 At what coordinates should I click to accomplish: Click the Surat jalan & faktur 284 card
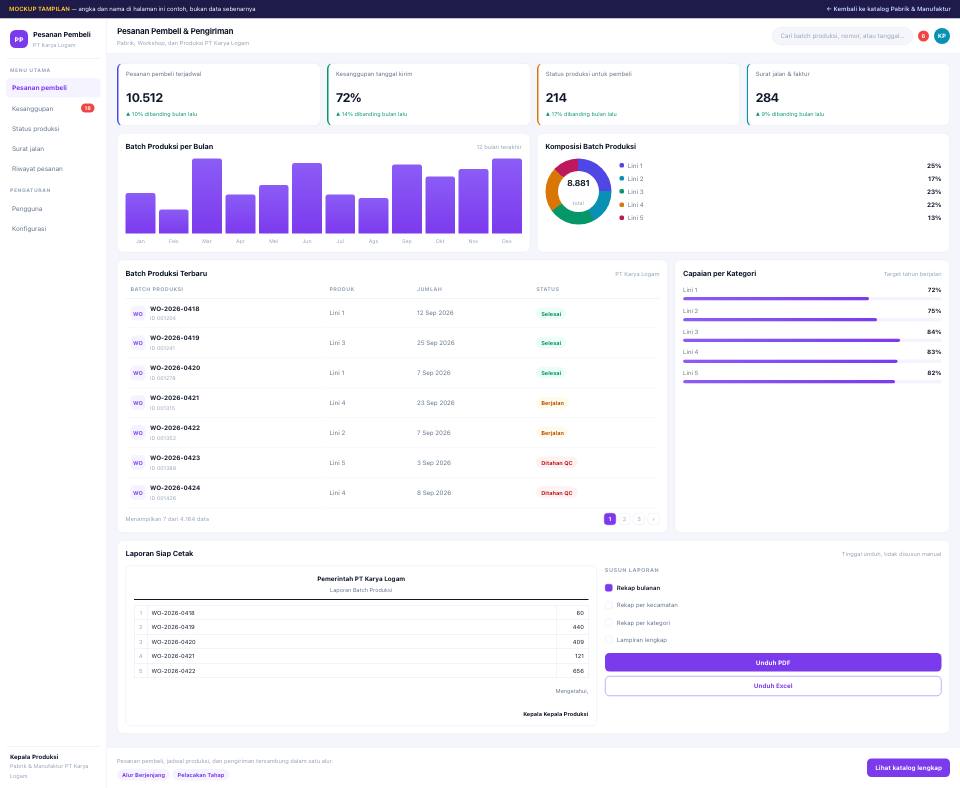coord(848,94)
